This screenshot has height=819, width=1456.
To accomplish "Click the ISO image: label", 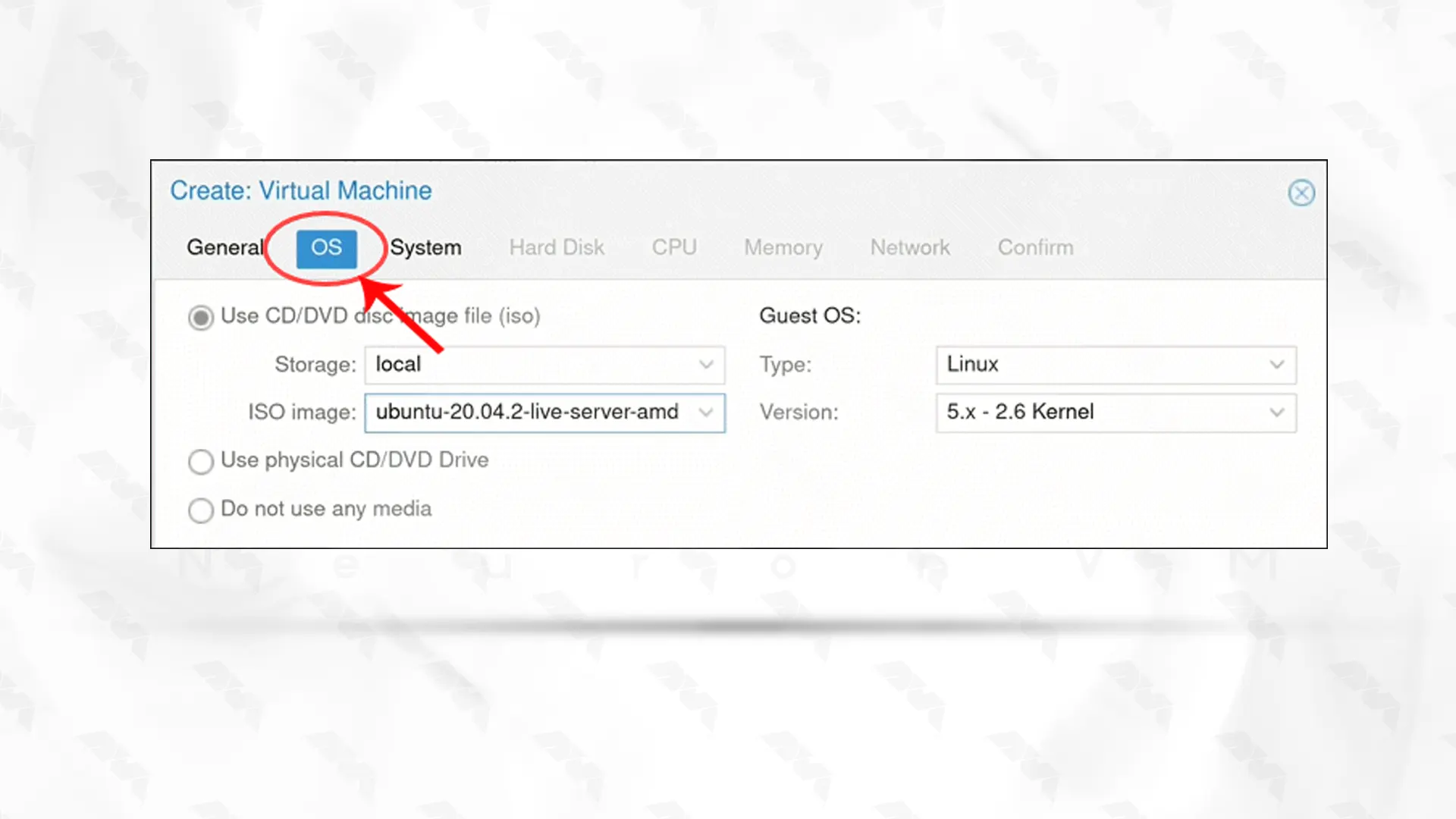I will click(x=302, y=413).
